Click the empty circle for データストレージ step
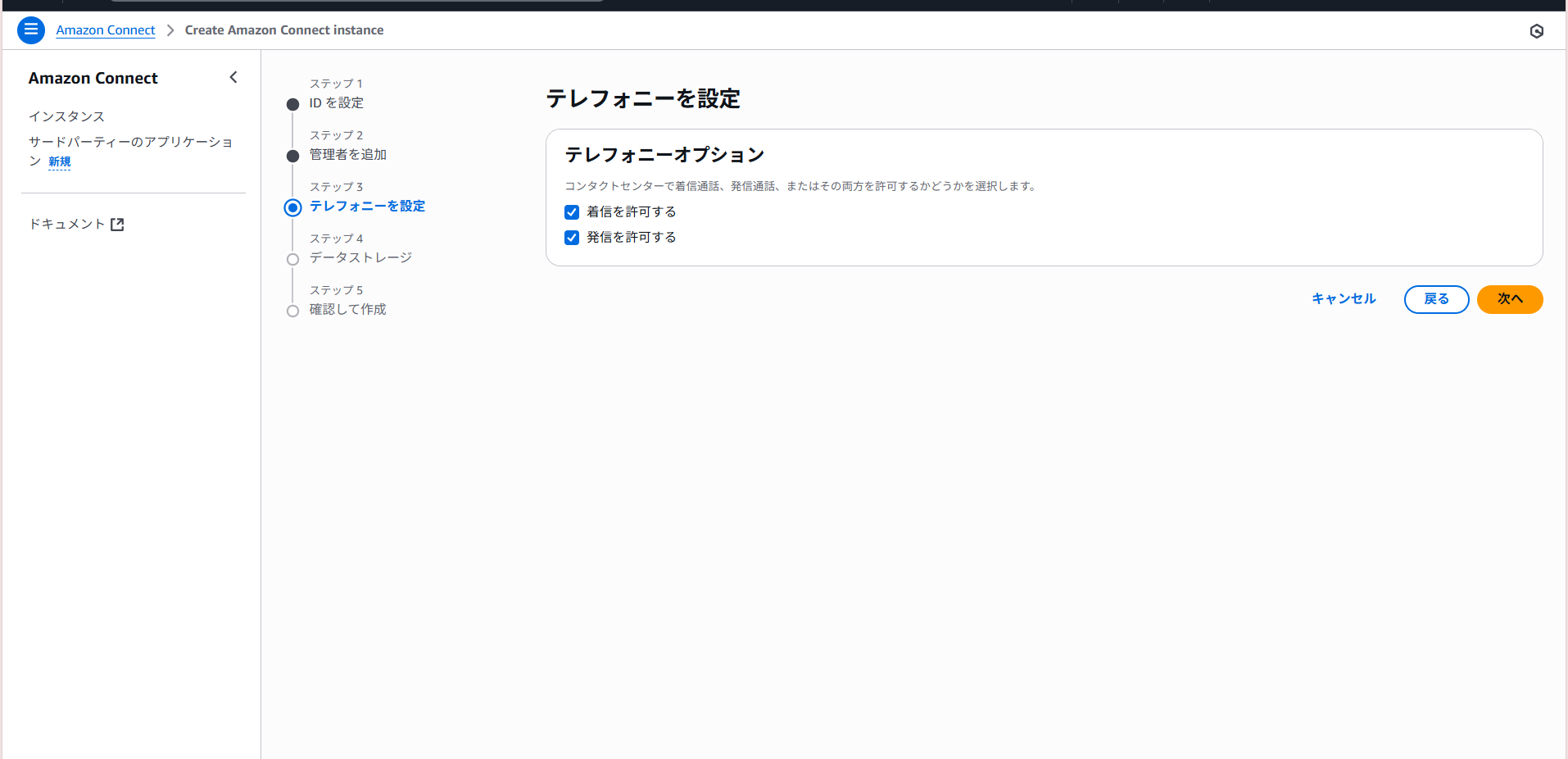Screen dimensions: 1568x759 (x=292, y=259)
